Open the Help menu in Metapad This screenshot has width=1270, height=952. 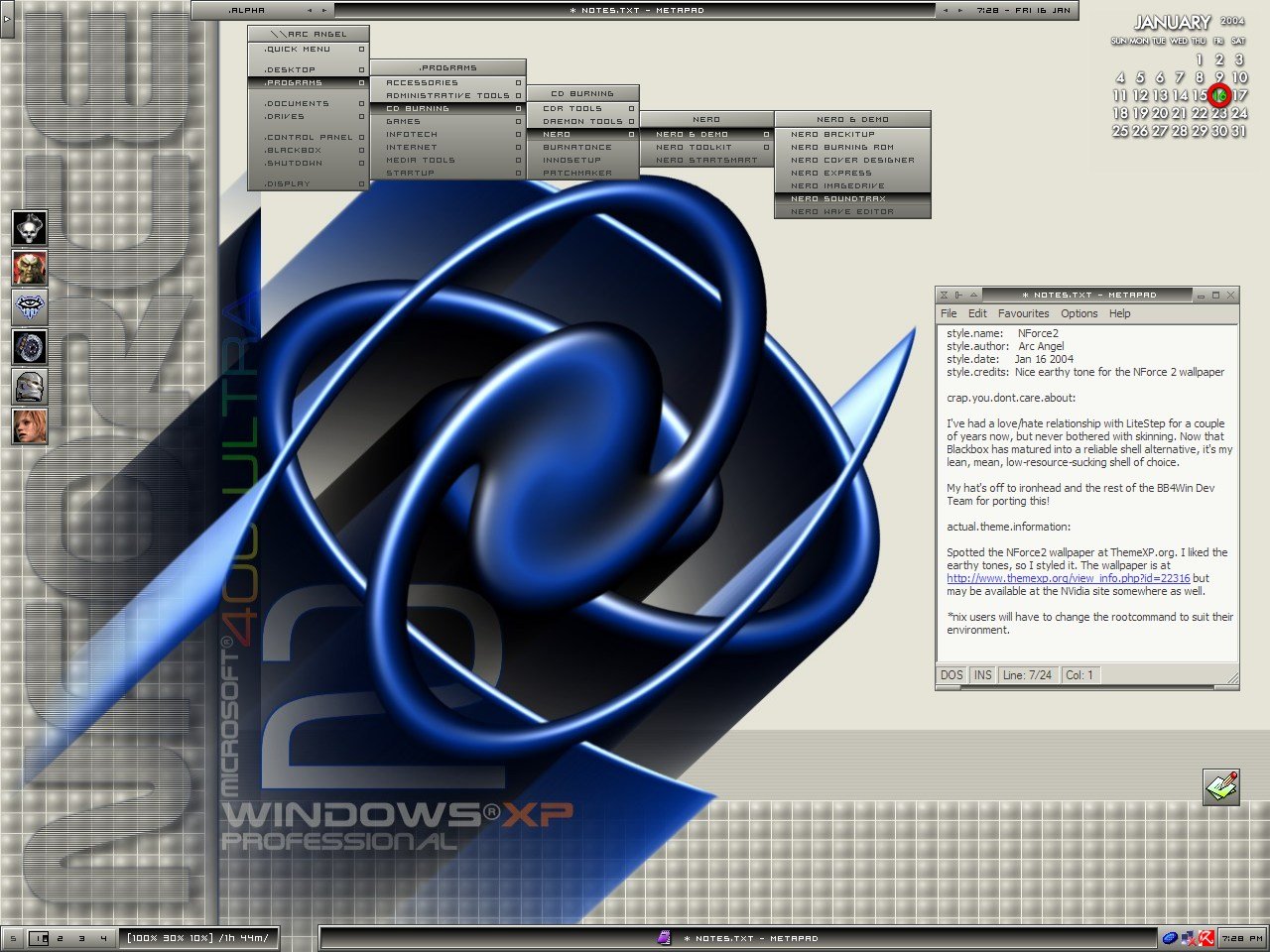point(1119,313)
